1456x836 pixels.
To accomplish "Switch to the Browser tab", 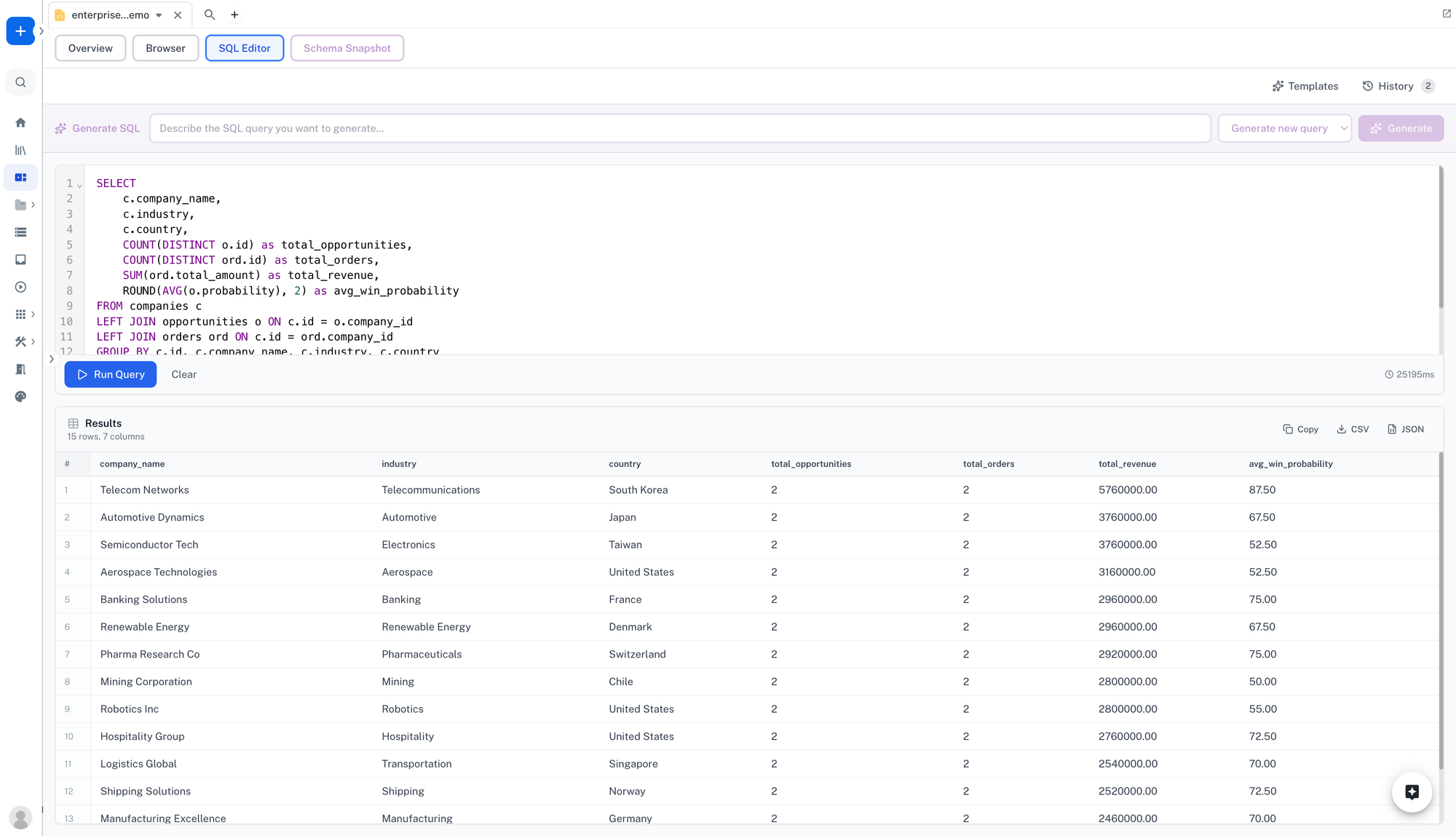I will (165, 48).
